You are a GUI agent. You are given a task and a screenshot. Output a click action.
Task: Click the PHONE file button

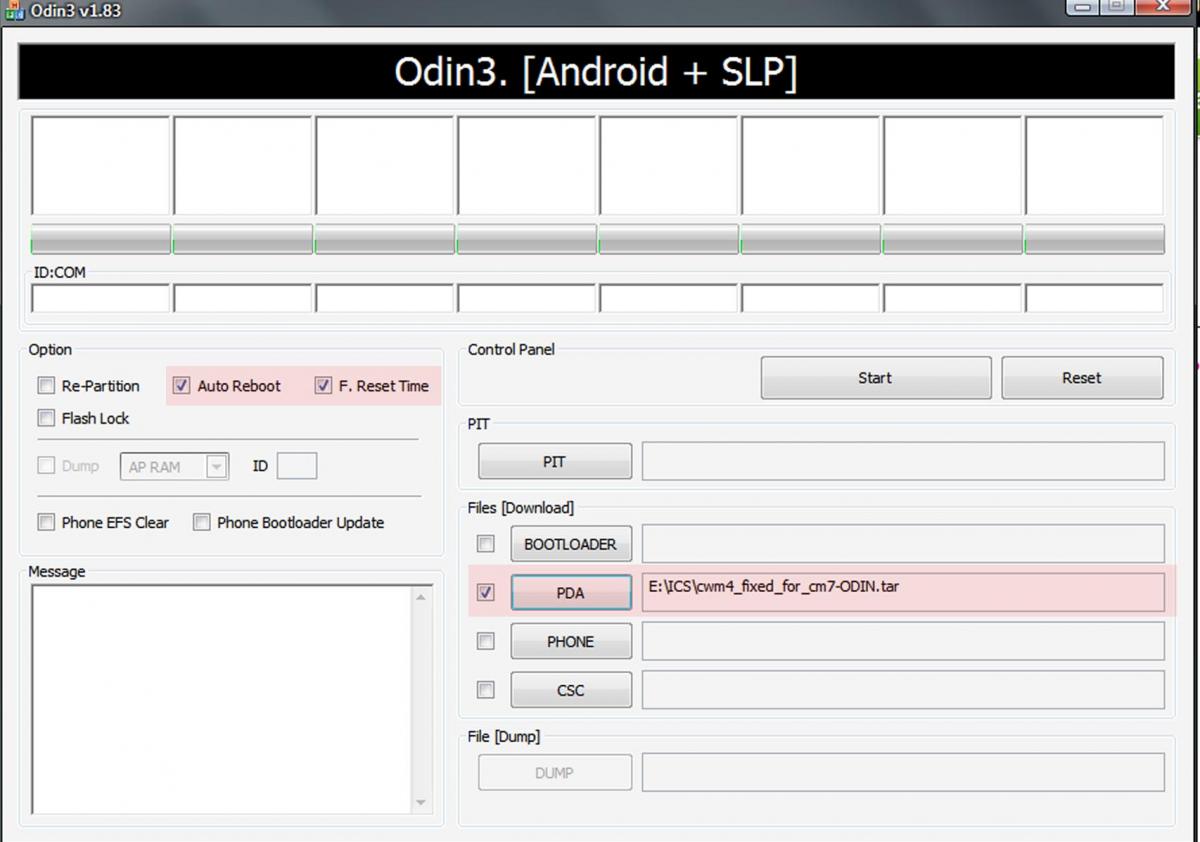pyautogui.click(x=571, y=641)
